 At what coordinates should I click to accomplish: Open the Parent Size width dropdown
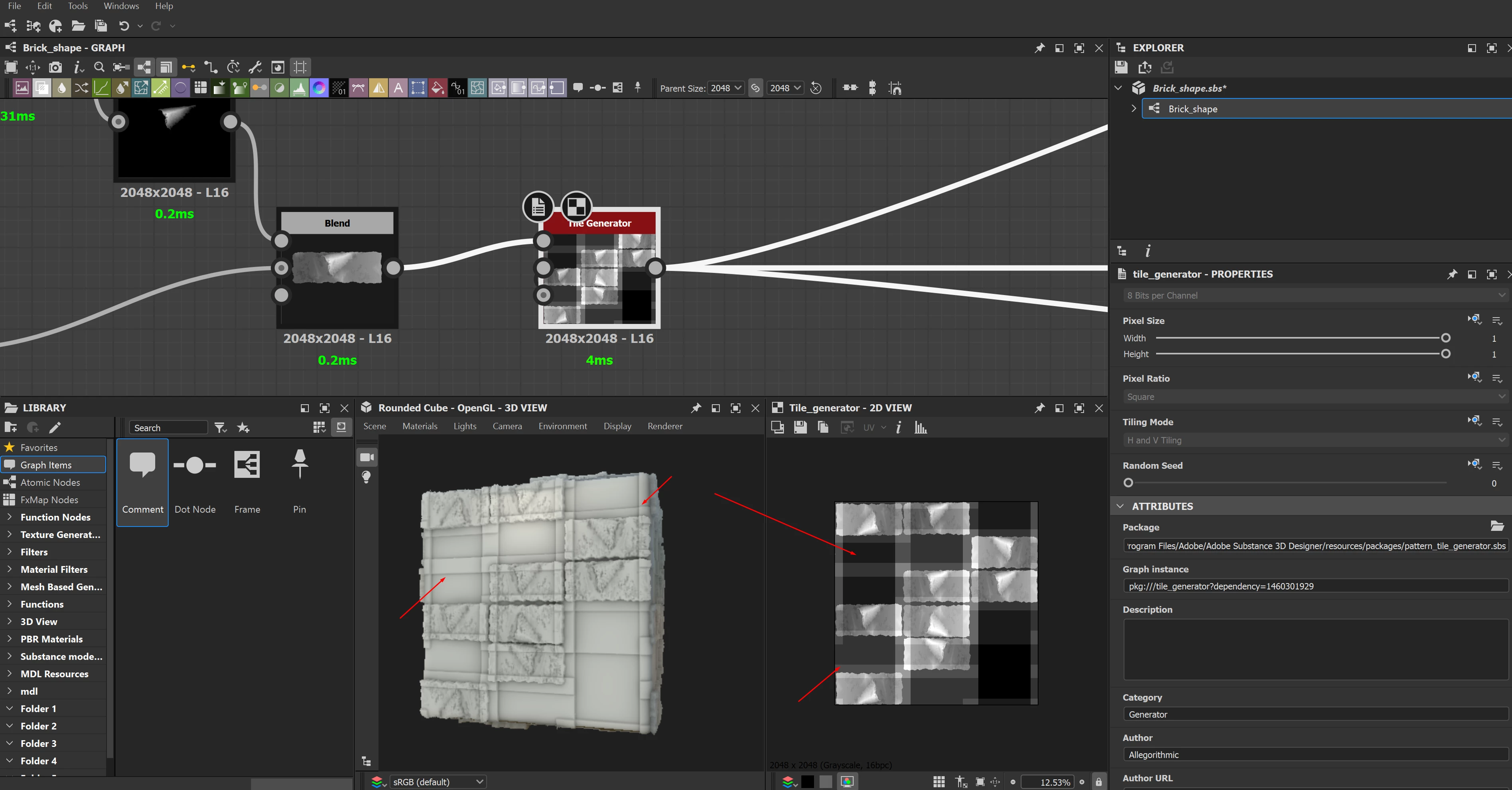click(x=726, y=88)
